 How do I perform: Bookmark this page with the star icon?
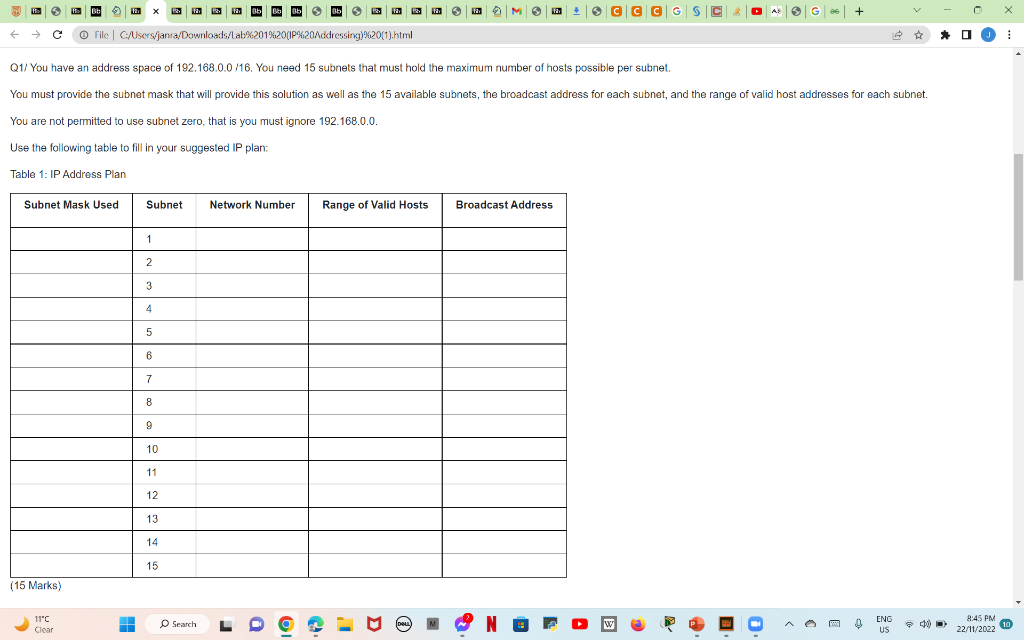tap(919, 33)
